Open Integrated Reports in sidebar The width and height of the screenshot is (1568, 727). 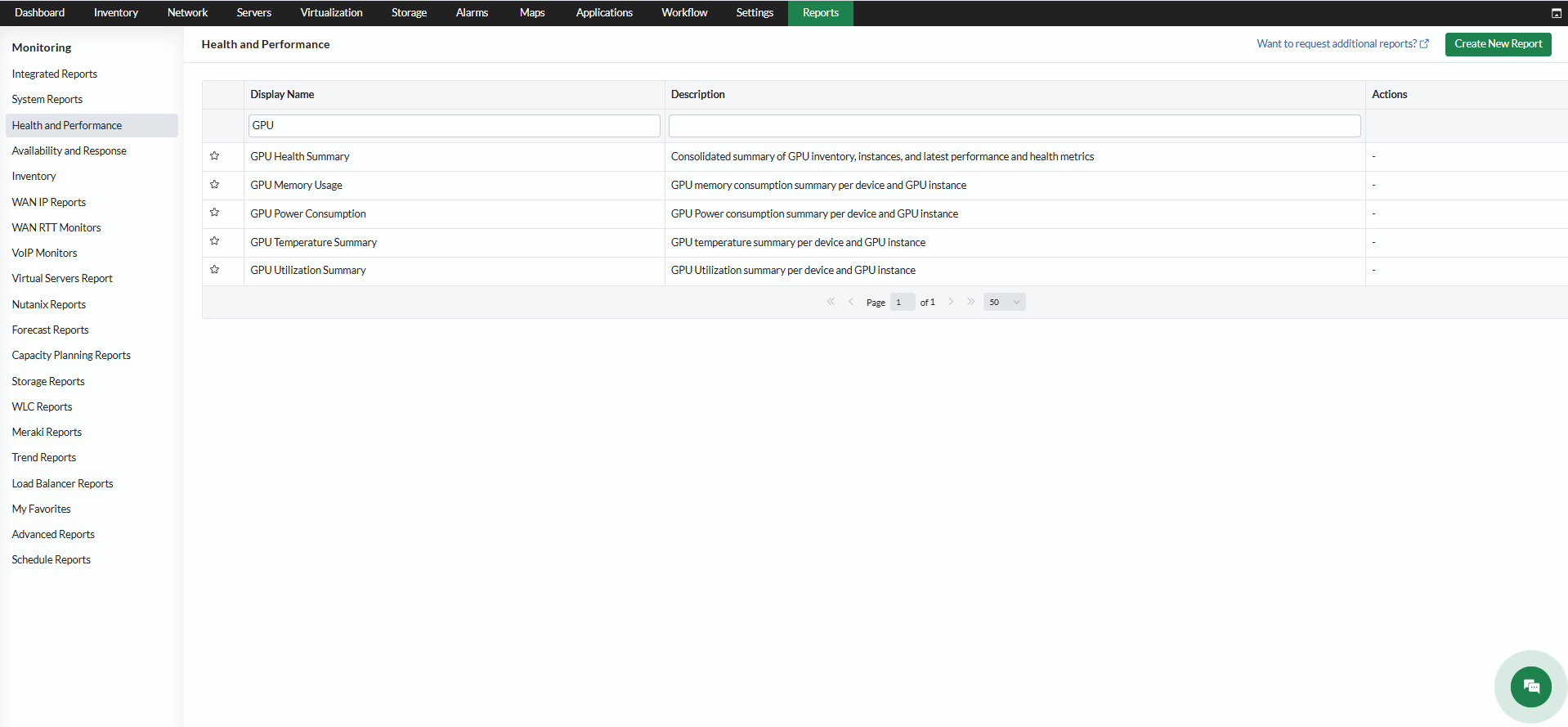55,74
